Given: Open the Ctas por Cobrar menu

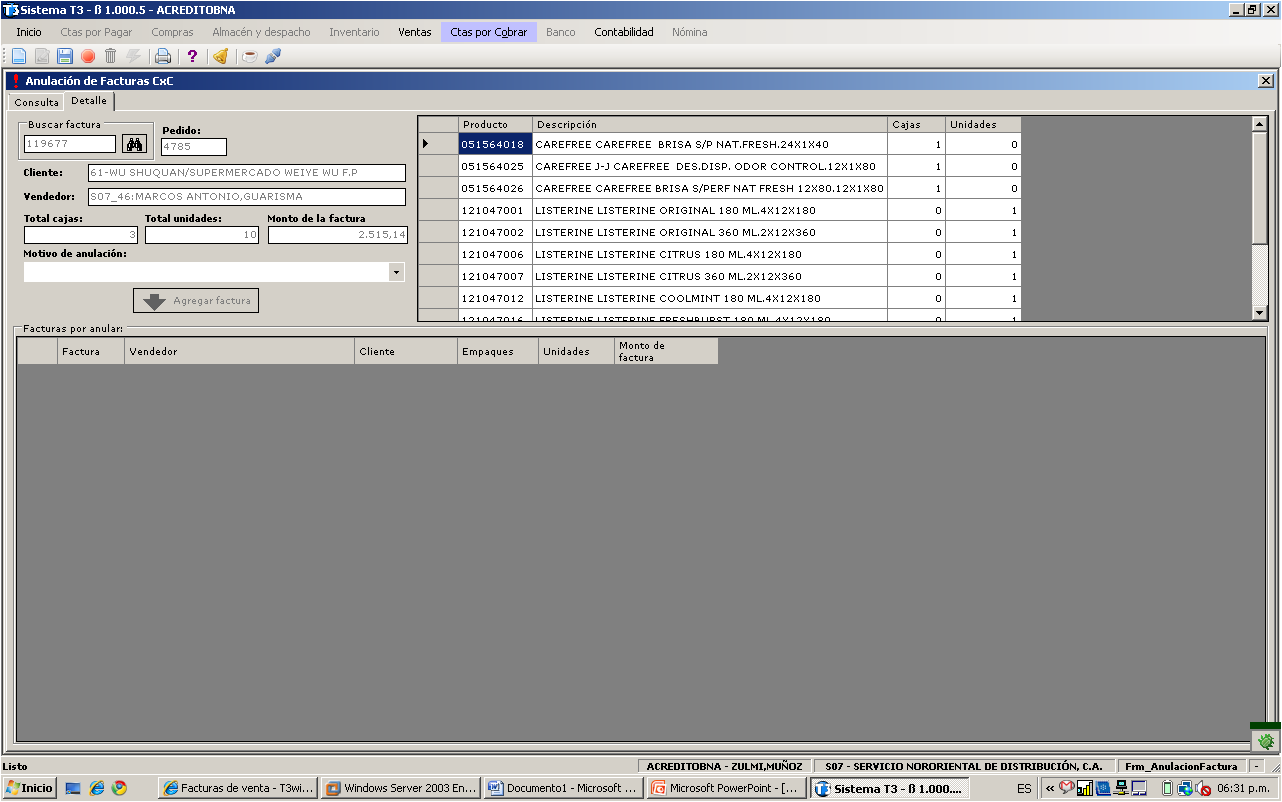Looking at the screenshot, I should [x=489, y=32].
